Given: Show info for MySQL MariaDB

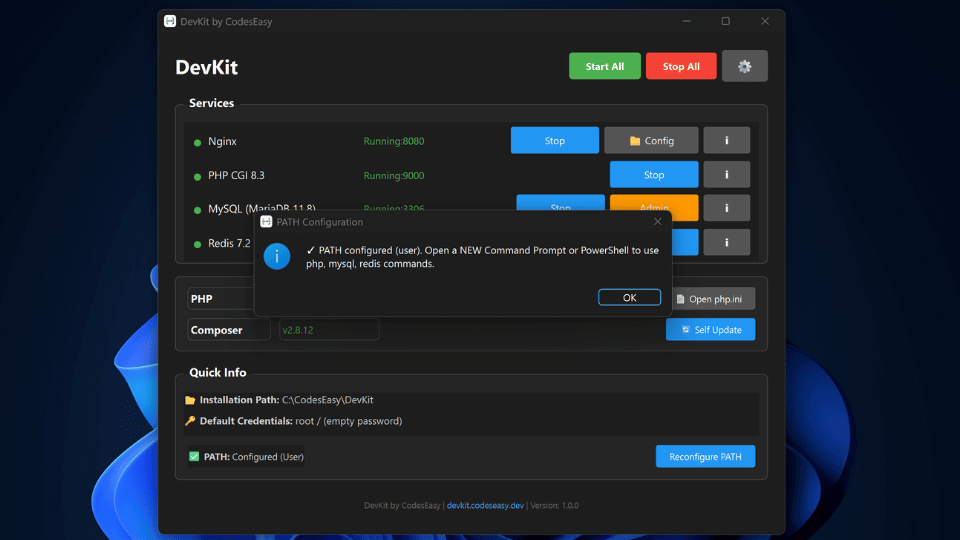Looking at the screenshot, I should tap(727, 208).
